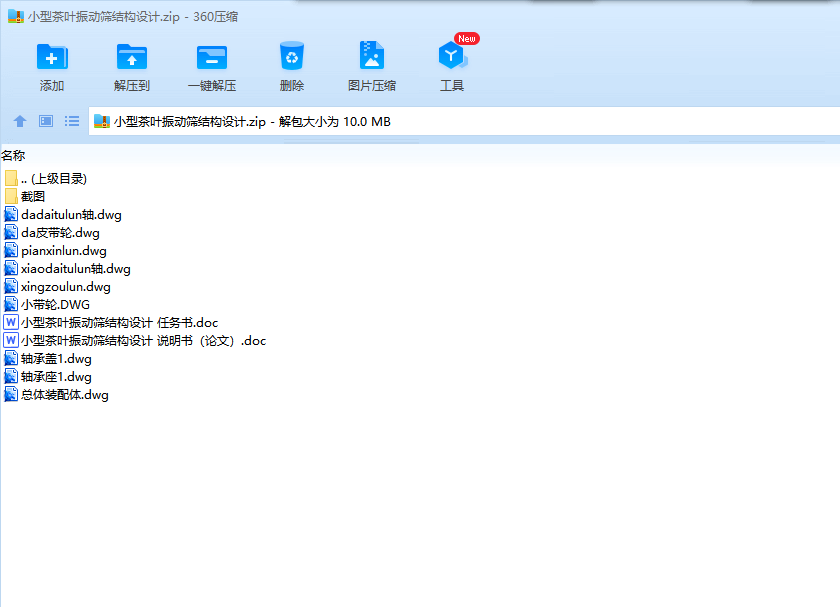Screen dimensions: 840x607
Task: Click the folder icon of 截图
Action: [11, 196]
